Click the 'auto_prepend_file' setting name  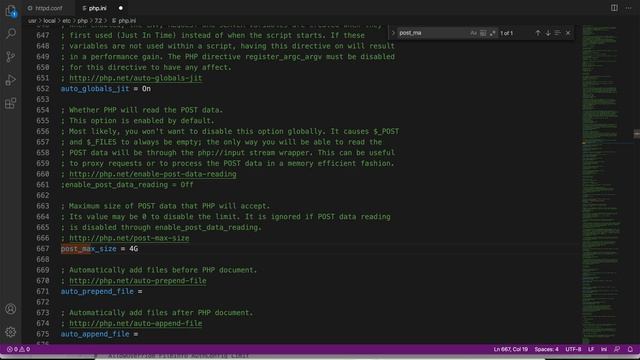(x=97, y=291)
